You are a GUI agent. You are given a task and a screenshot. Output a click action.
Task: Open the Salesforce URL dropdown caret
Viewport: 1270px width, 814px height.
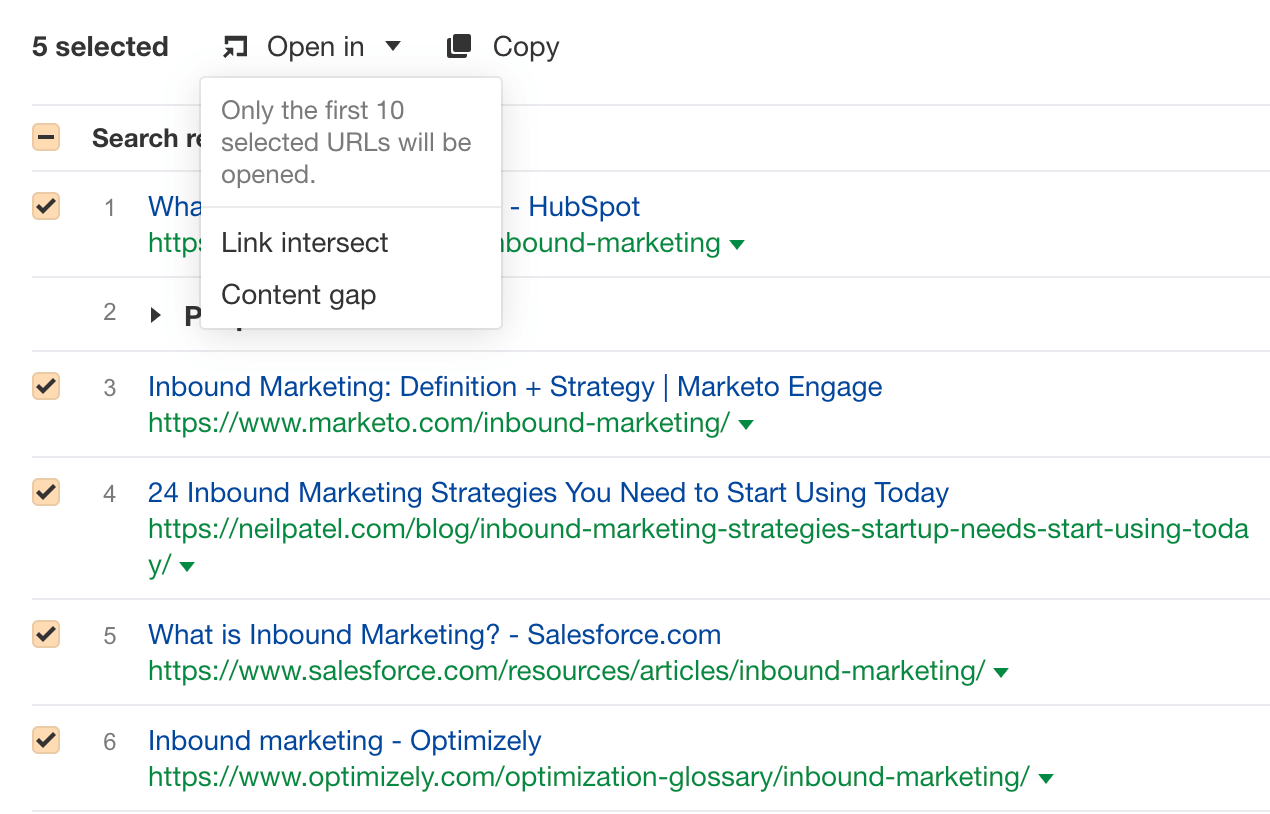click(1001, 671)
